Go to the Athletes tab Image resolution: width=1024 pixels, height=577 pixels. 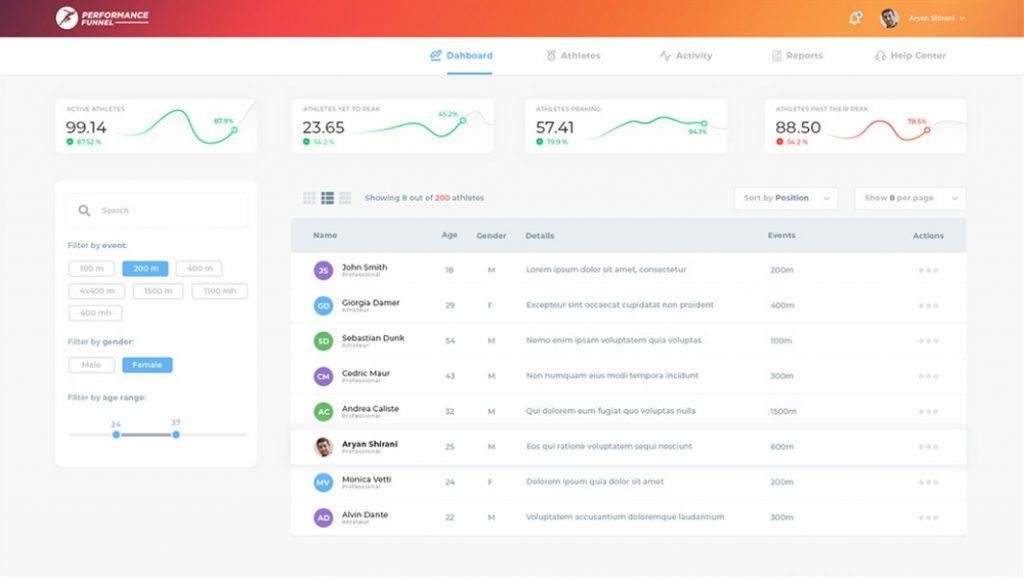pyautogui.click(x=573, y=56)
